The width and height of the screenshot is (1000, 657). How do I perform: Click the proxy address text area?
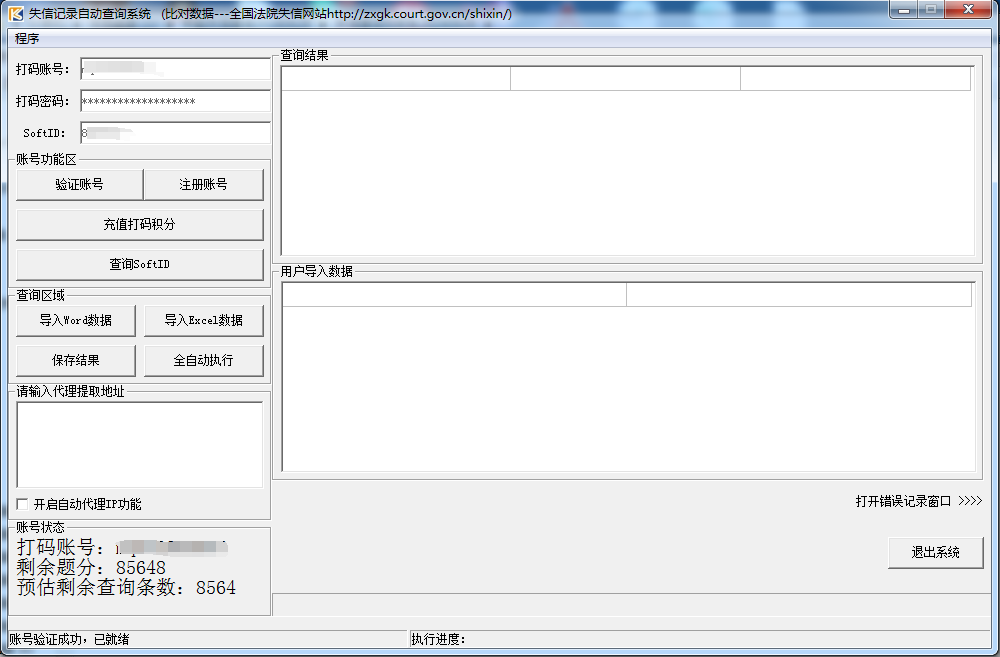click(x=140, y=445)
